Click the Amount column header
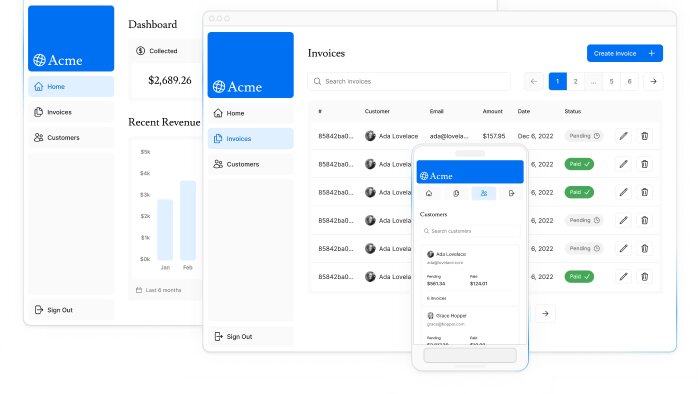700x394 pixels. click(492, 111)
